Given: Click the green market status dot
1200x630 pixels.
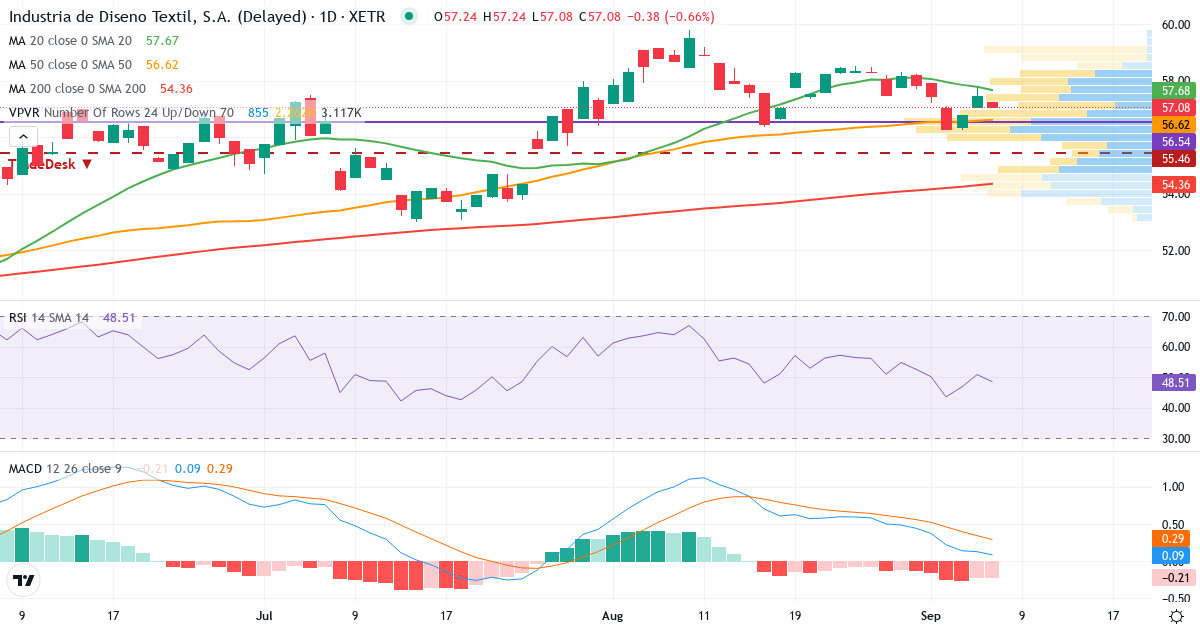Looking at the screenshot, I should (408, 16).
